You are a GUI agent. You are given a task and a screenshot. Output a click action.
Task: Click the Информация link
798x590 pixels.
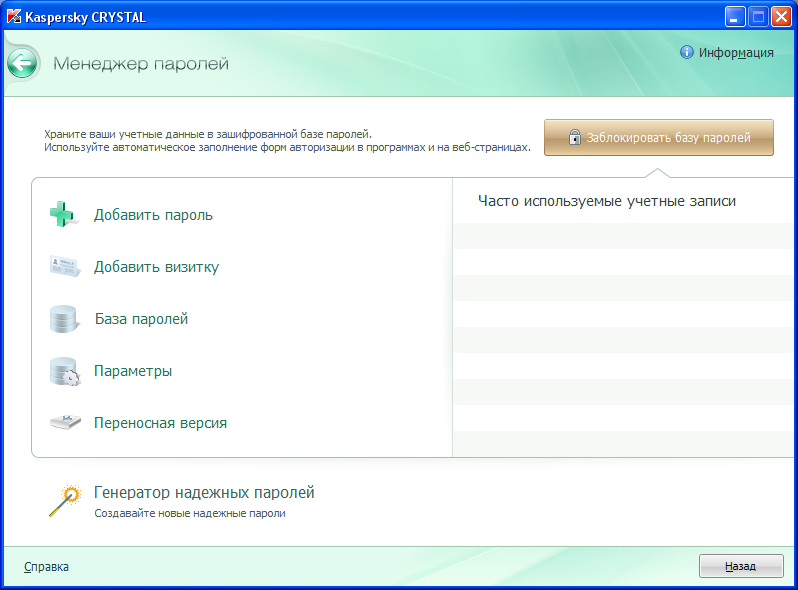[x=736, y=52]
